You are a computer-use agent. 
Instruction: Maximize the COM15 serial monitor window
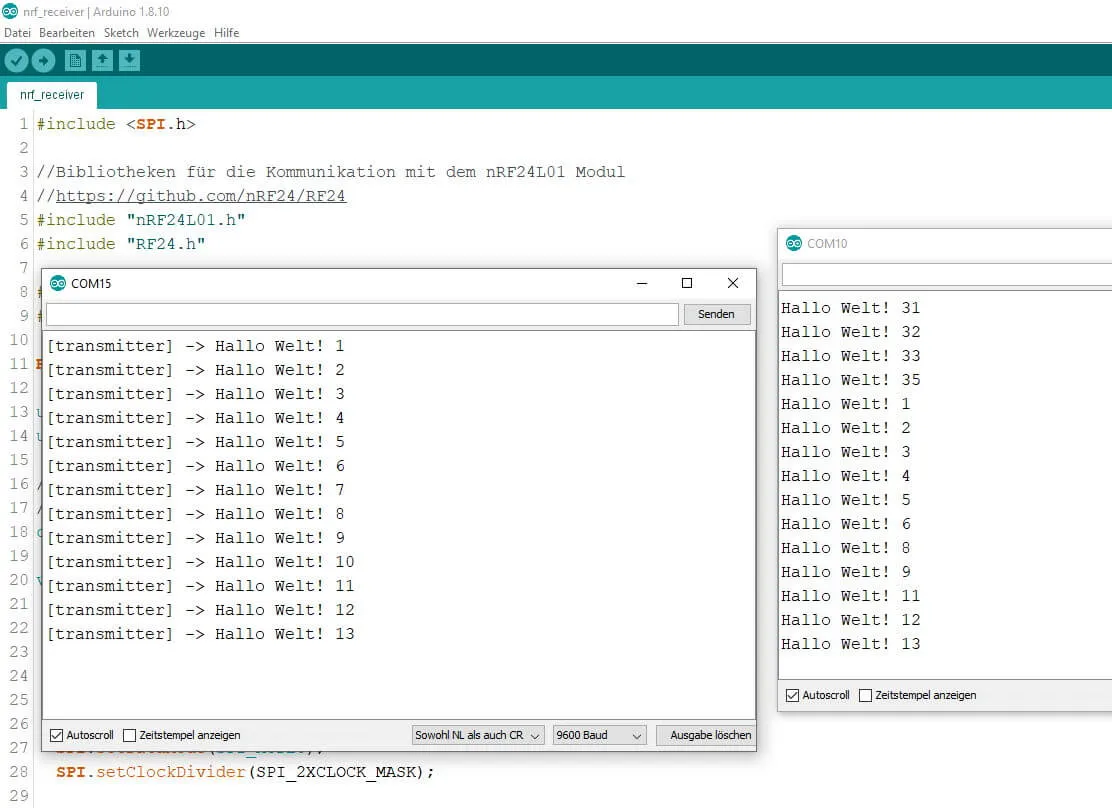coord(687,283)
